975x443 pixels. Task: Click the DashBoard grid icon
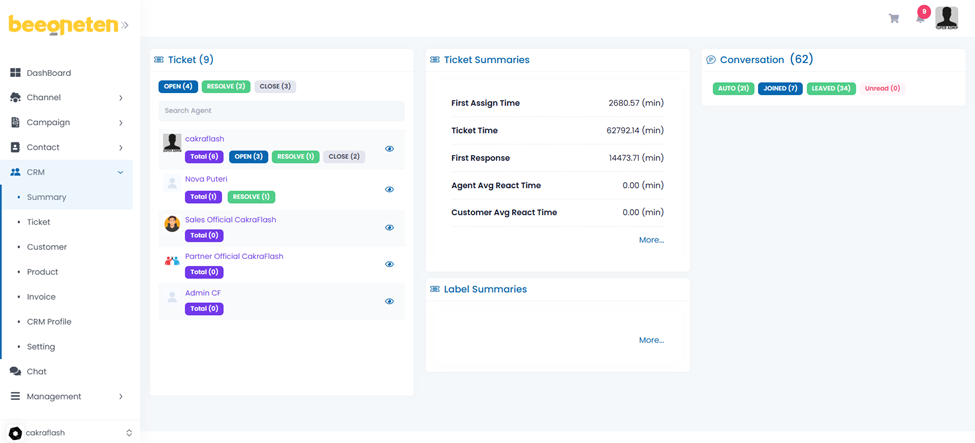[15, 73]
